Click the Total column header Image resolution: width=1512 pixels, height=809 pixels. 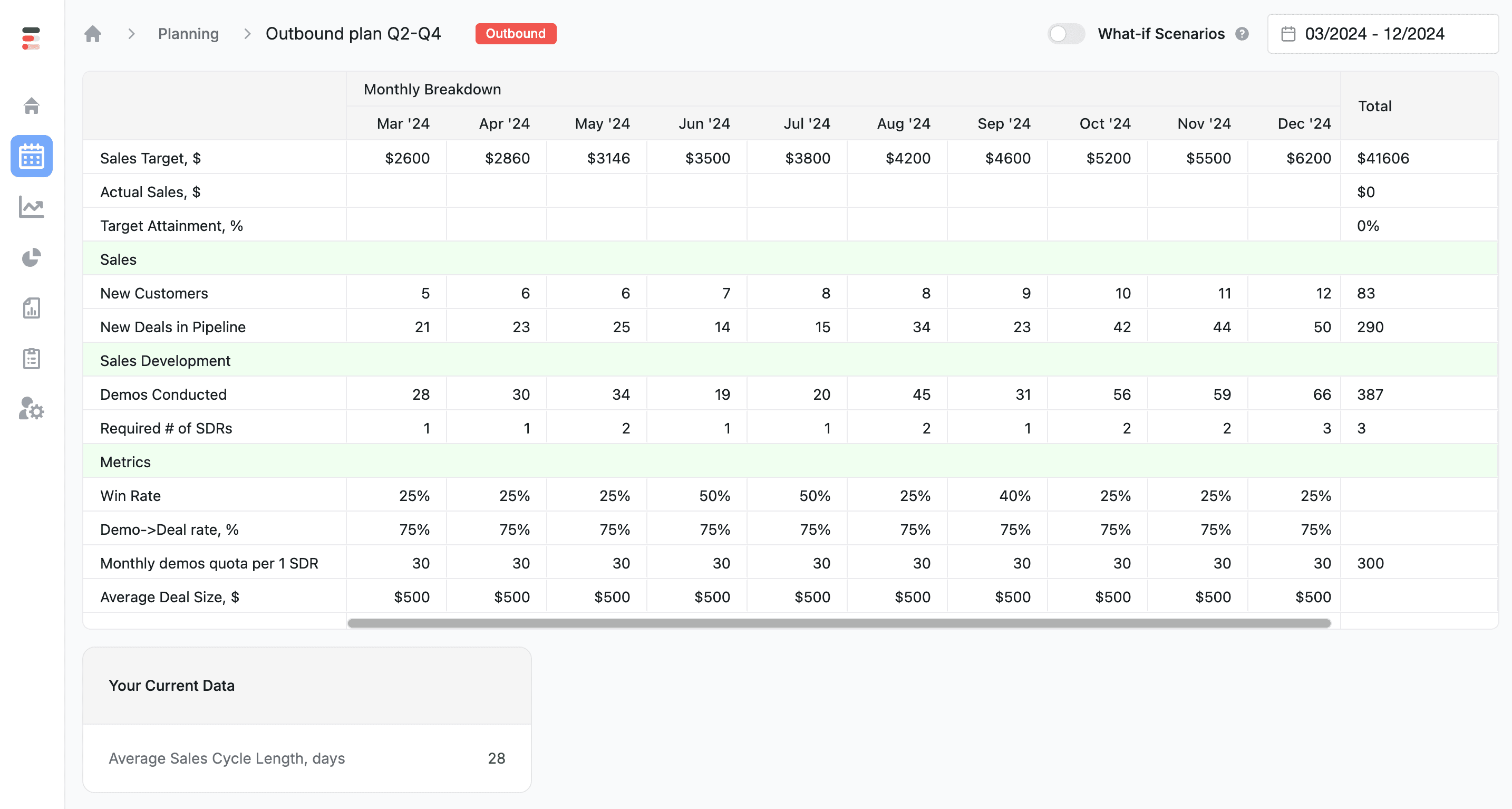coord(1374,106)
